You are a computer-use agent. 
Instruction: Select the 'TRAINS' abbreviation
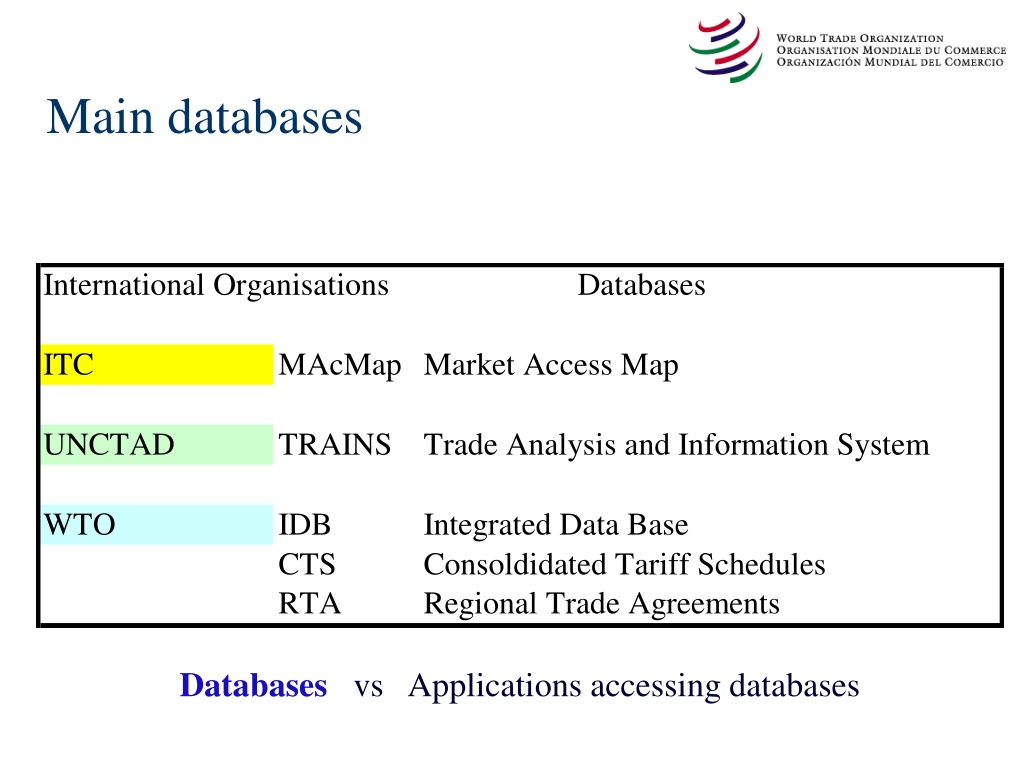[x=334, y=445]
